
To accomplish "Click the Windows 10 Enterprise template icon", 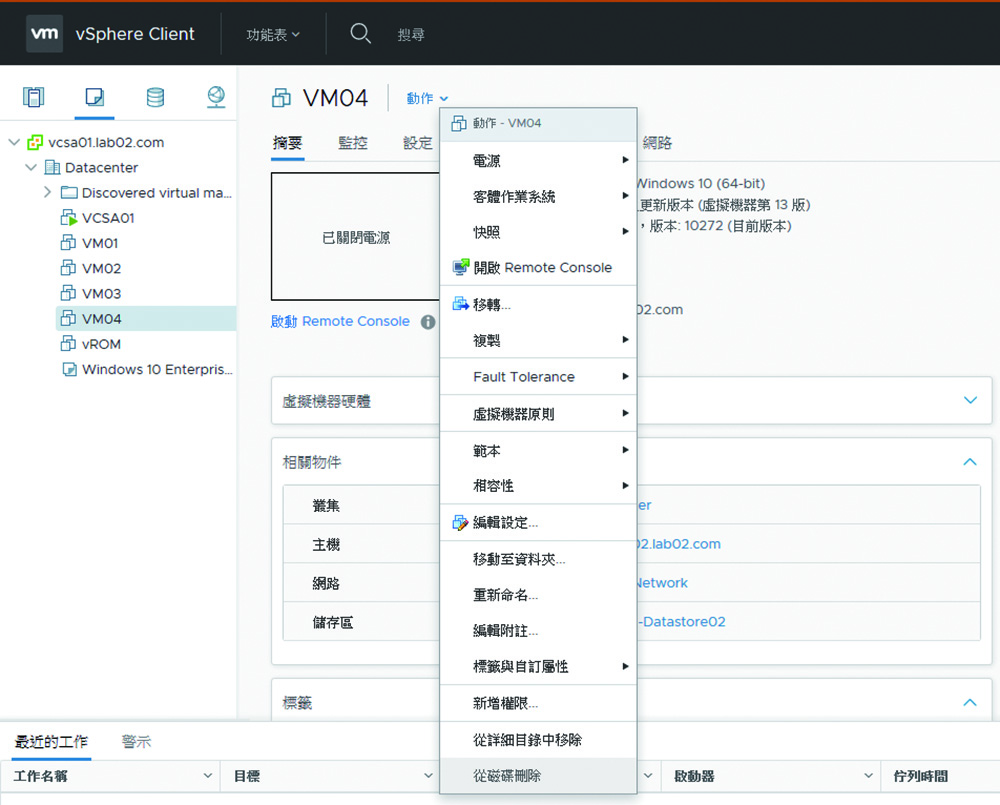I will point(70,369).
